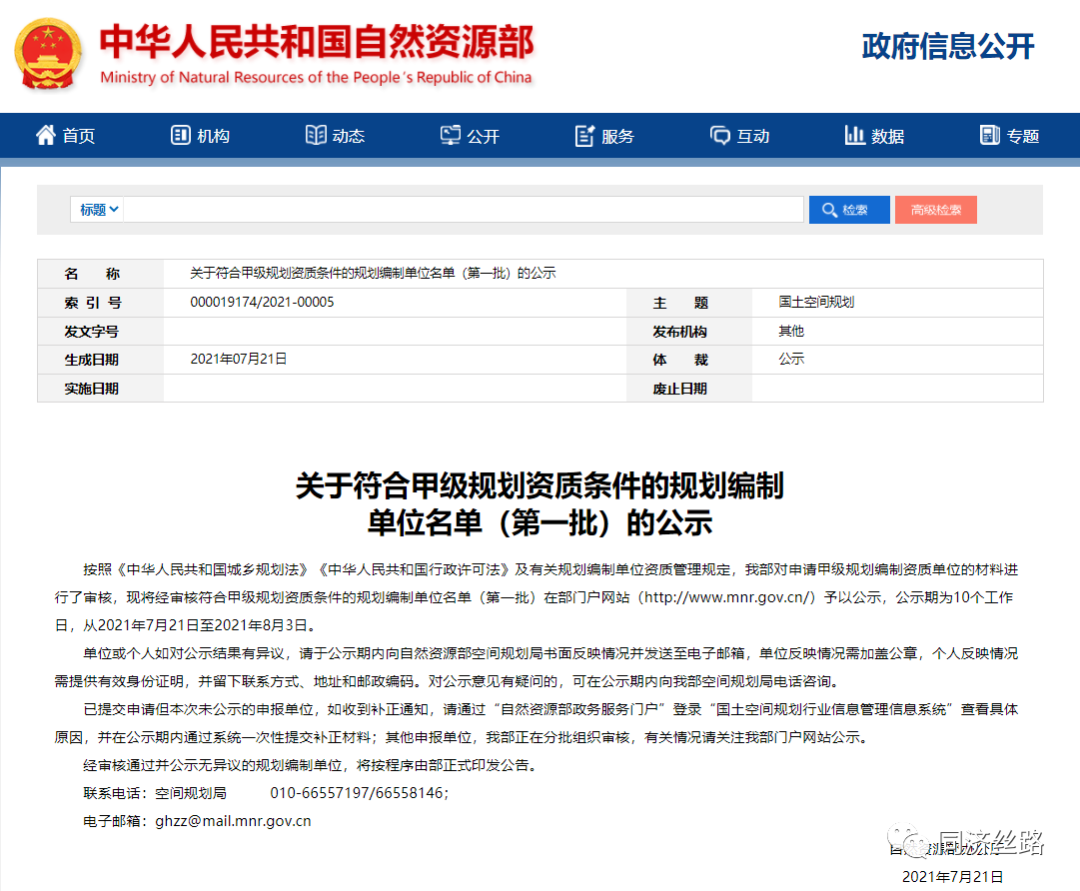Click the article headline 关于符合甲级规划资质条件
This screenshot has width=1080, height=891.
pyautogui.click(x=540, y=504)
